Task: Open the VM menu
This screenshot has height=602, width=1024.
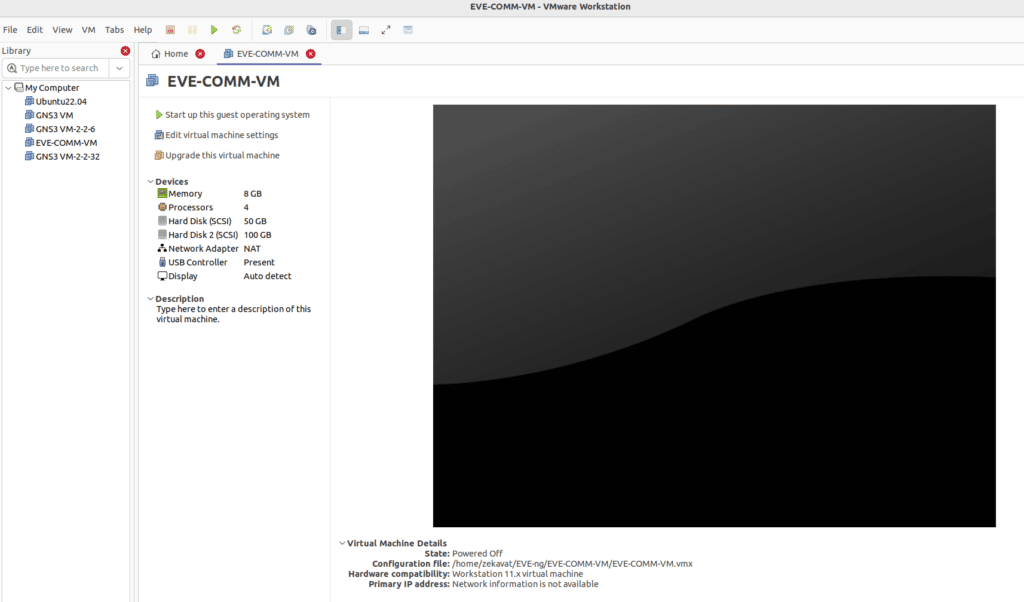Action: click(x=89, y=30)
